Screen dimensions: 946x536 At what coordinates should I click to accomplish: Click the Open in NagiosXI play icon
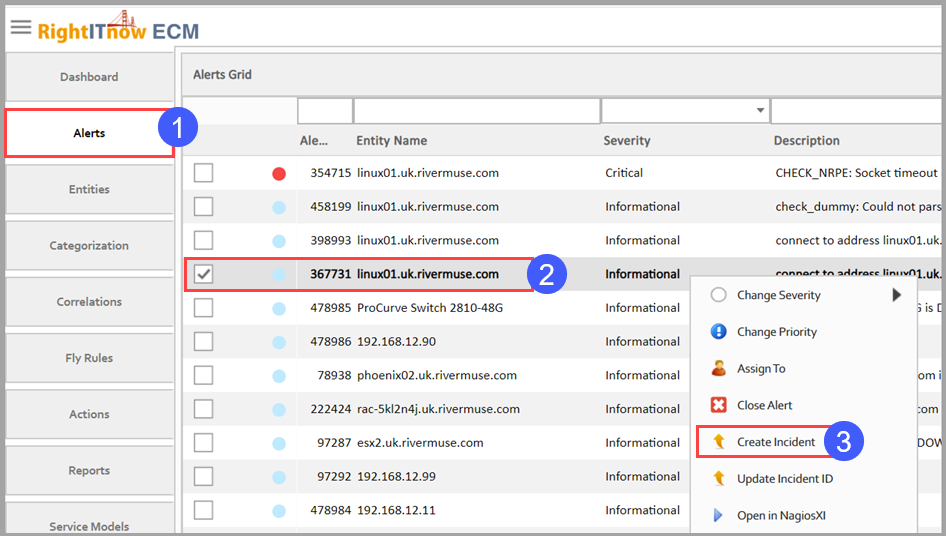[718, 515]
